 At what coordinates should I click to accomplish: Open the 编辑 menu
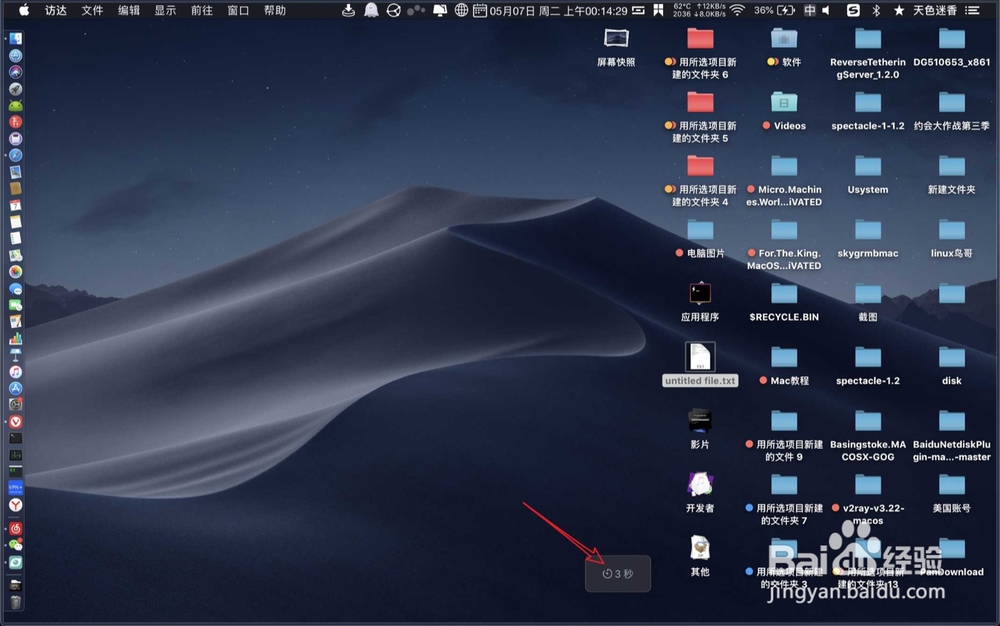[130, 10]
